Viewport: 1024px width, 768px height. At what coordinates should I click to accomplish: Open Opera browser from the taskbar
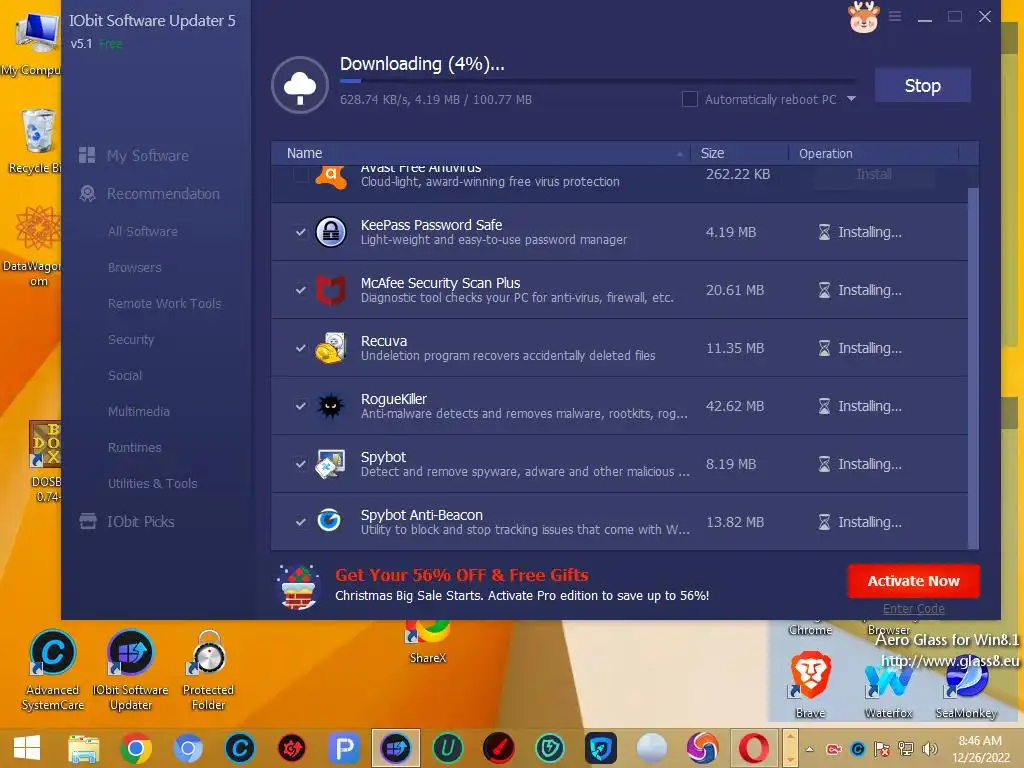753,748
